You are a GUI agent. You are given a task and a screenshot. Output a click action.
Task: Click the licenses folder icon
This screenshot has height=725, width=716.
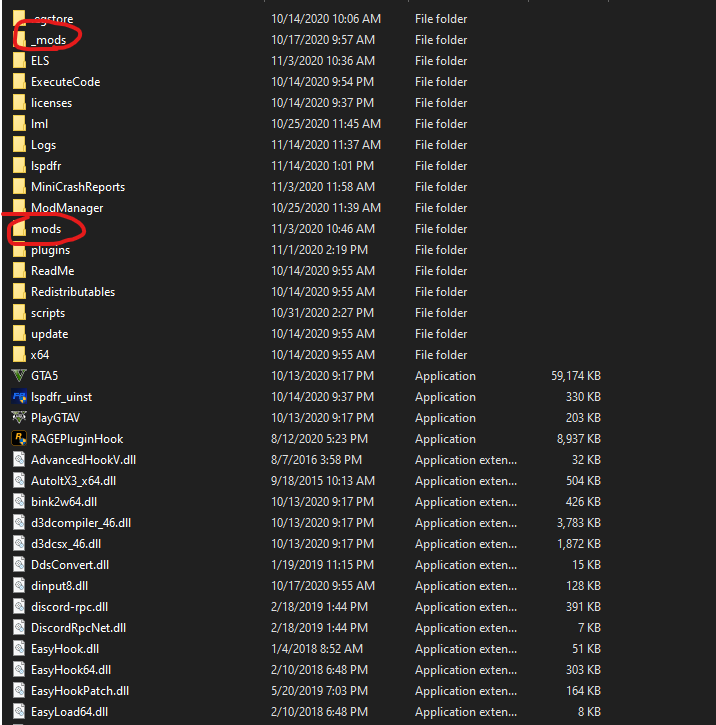click(x=19, y=103)
